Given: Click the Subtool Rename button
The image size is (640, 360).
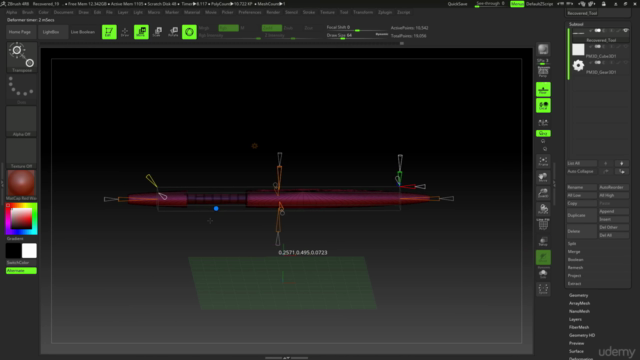Looking at the screenshot, I should 582,187.
